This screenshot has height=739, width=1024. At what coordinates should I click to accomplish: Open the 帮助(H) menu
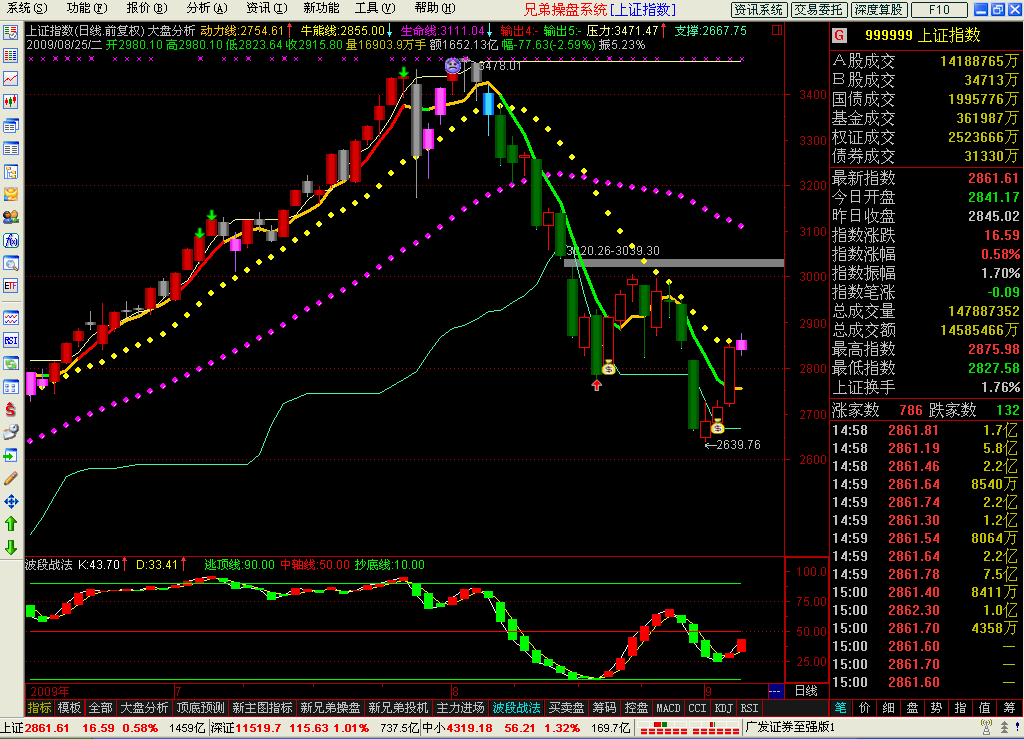tap(435, 8)
